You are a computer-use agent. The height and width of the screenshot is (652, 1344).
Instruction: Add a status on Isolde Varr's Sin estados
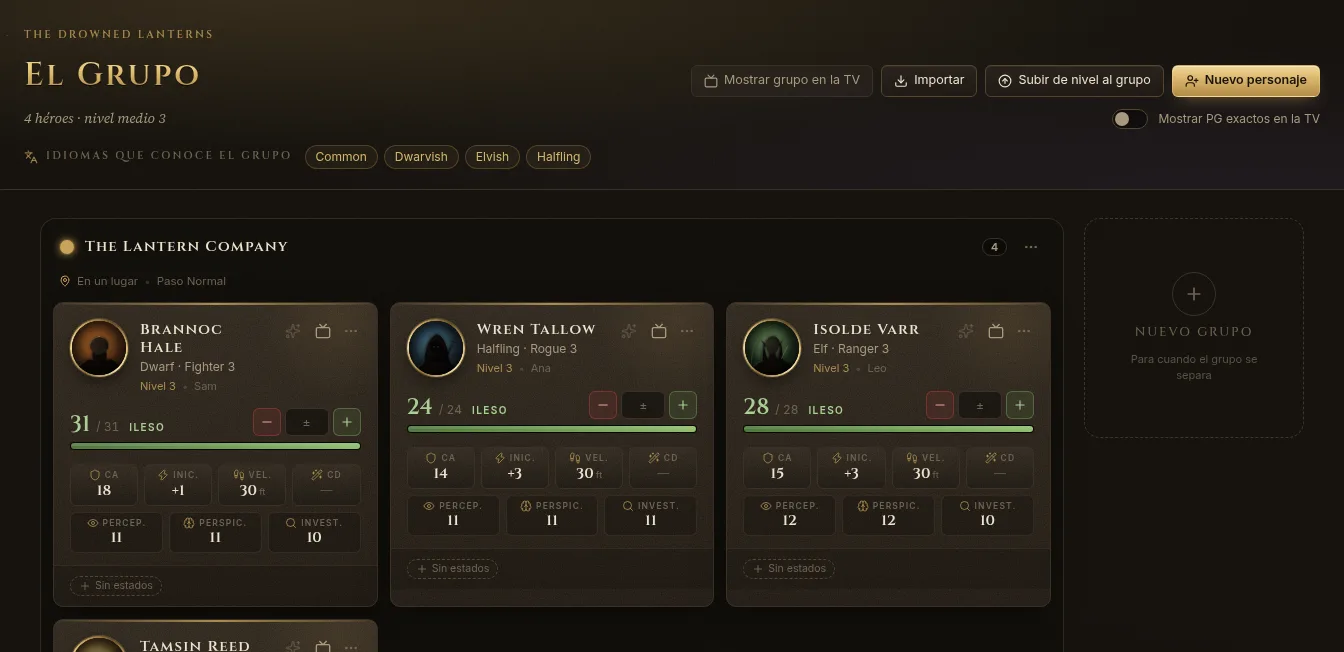click(789, 569)
